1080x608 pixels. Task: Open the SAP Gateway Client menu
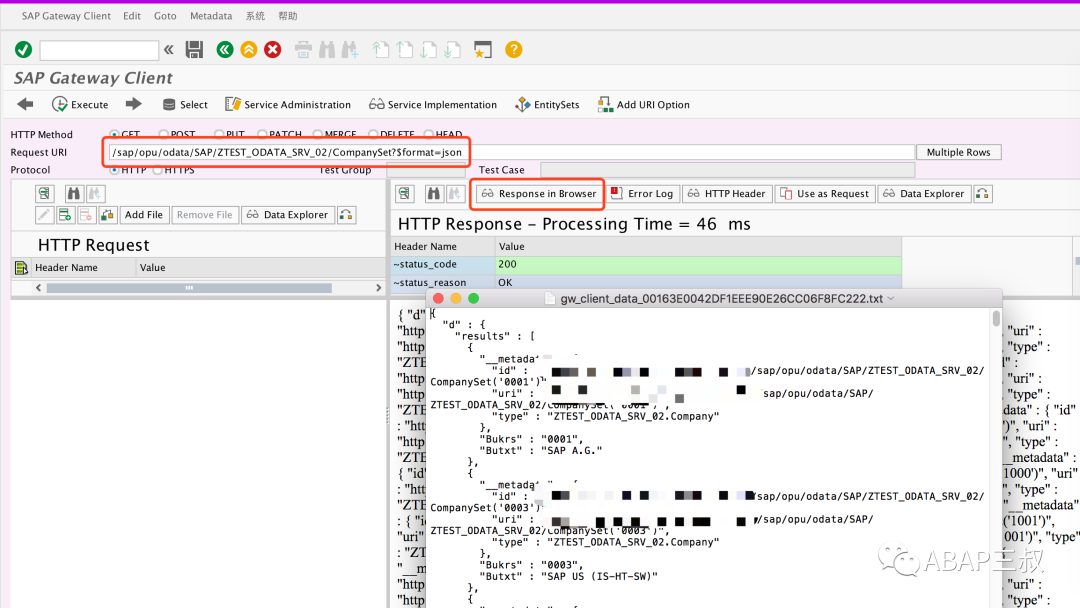pos(65,16)
